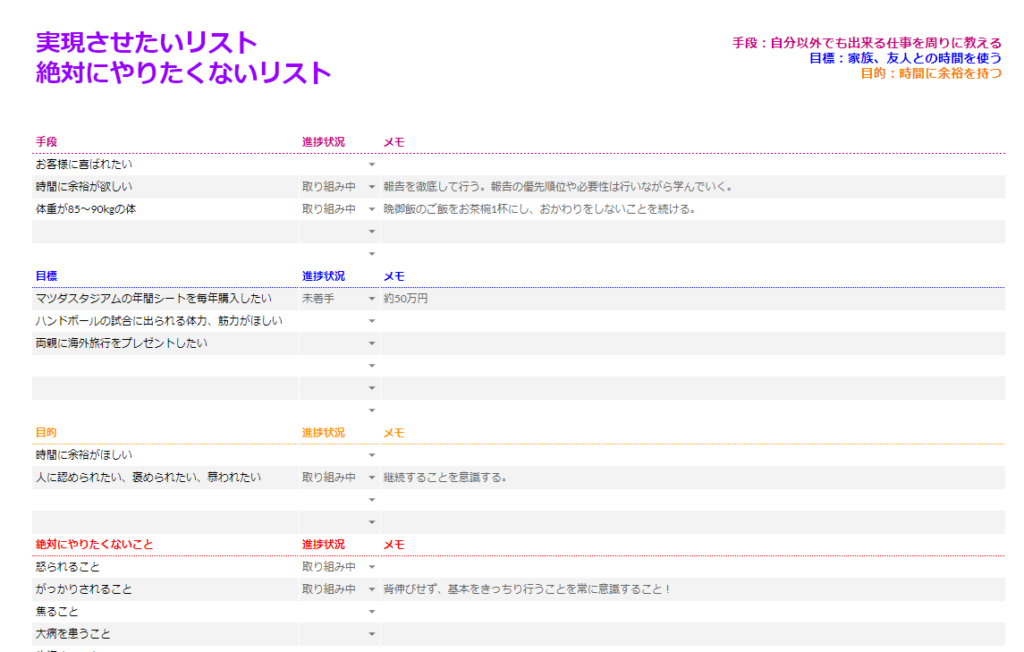Open 取り組み中 dropdown for 体重が85〜90kgの体 row
Screen dimensions: 1024x652
(x=372, y=209)
